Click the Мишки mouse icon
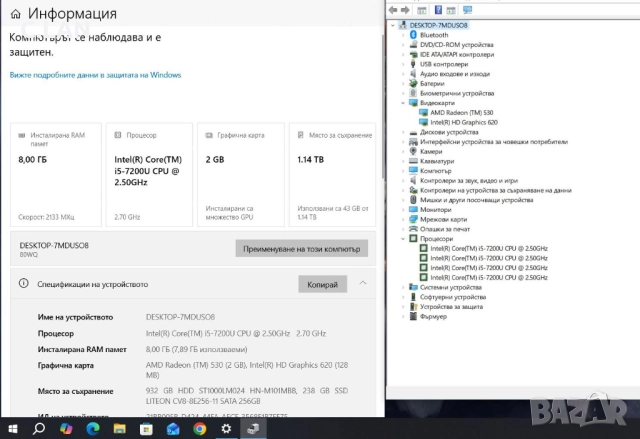This screenshot has height=439, width=640. [x=413, y=200]
